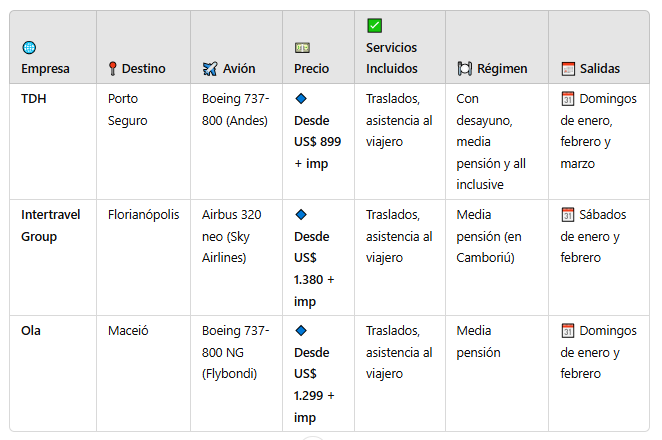Click the calendar icon next to Sábados
This screenshot has width=662, height=440.
[568, 215]
